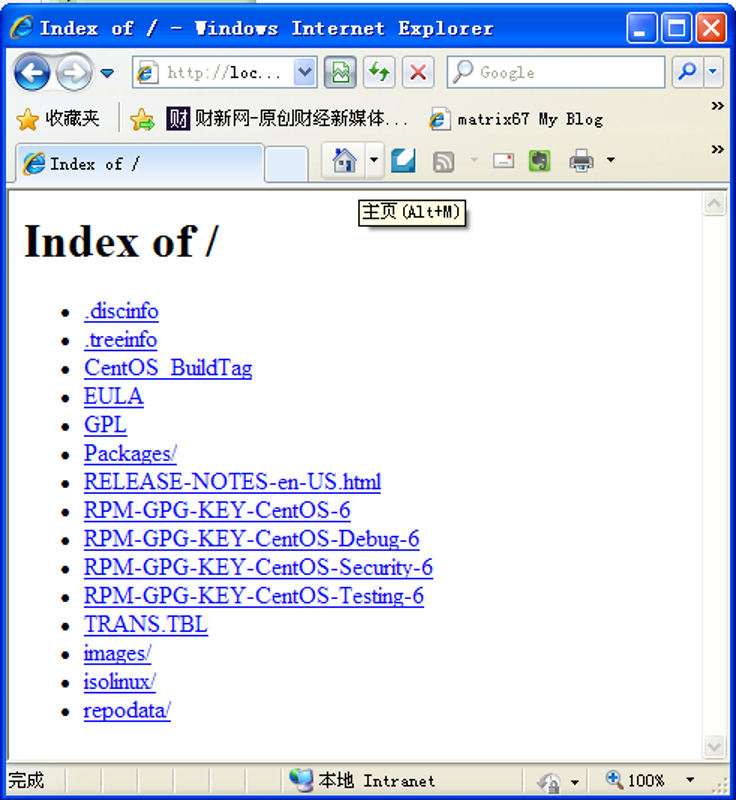
Task: Open the Home button dropdown arrow
Action: [x=374, y=161]
